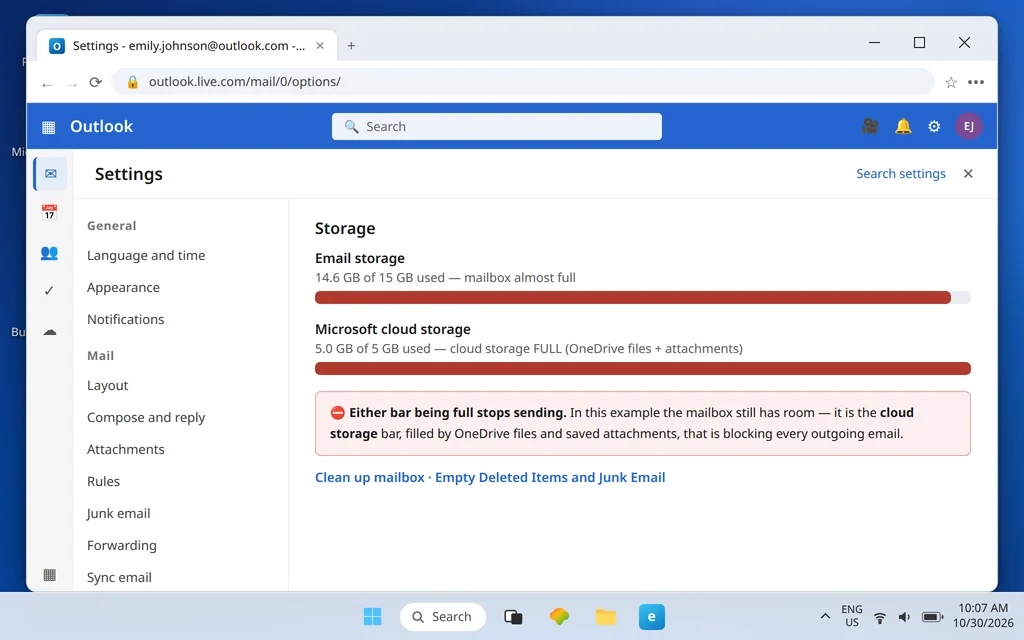The image size is (1024, 640).
Task: Open the EJ account avatar
Action: (968, 126)
